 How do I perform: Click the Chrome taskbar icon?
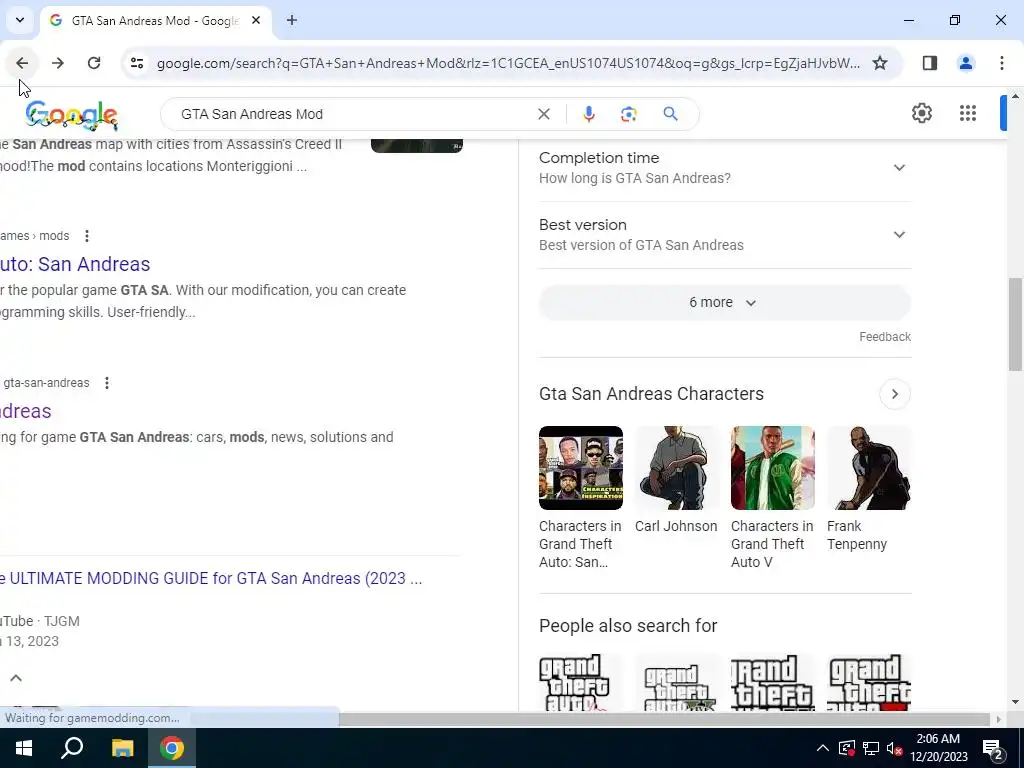(x=172, y=748)
